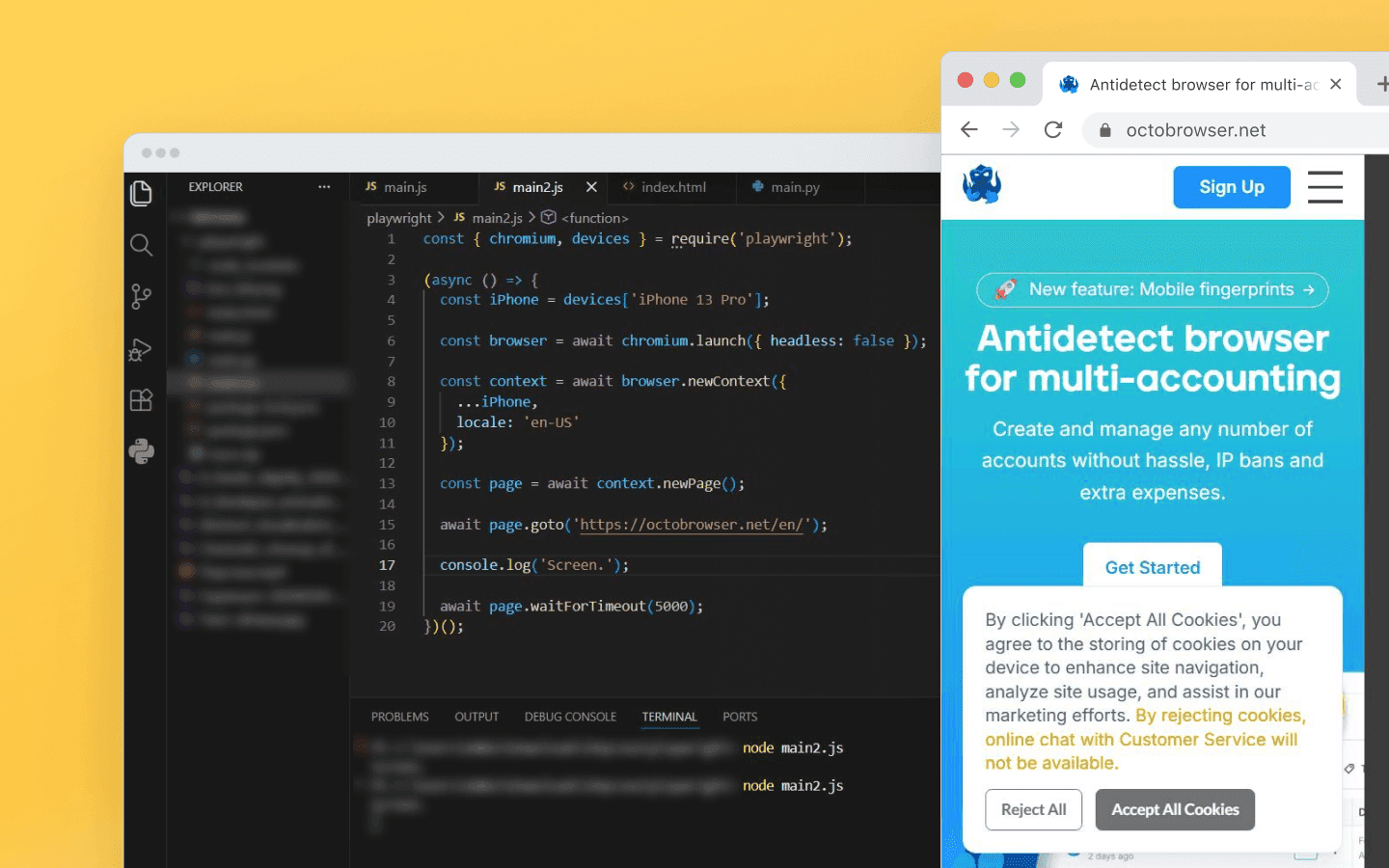Image resolution: width=1389 pixels, height=868 pixels.
Task: Reload the page in the browser
Action: tap(1053, 129)
